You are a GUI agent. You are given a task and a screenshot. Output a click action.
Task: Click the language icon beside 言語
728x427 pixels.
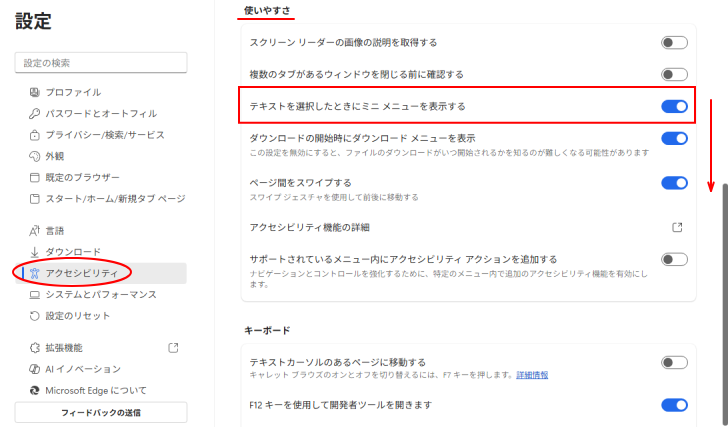click(34, 231)
